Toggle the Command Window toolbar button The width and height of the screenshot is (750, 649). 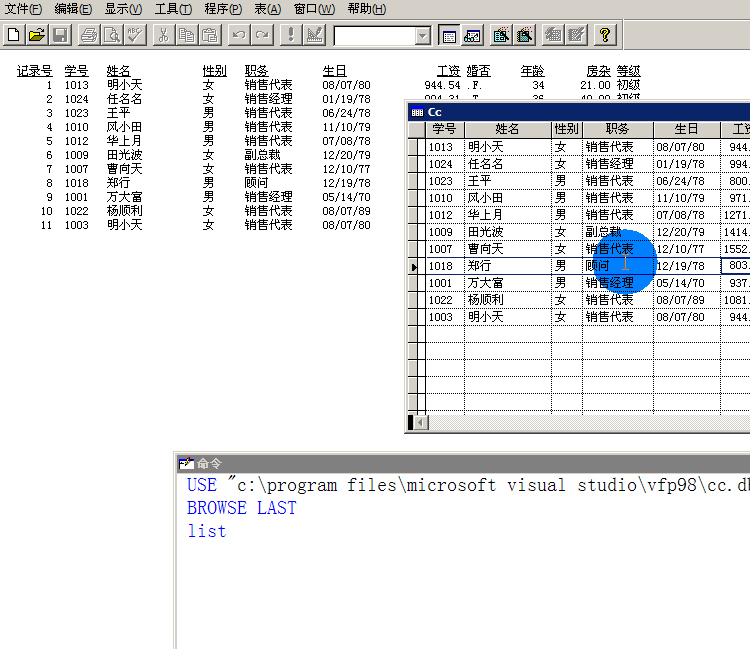(x=449, y=35)
